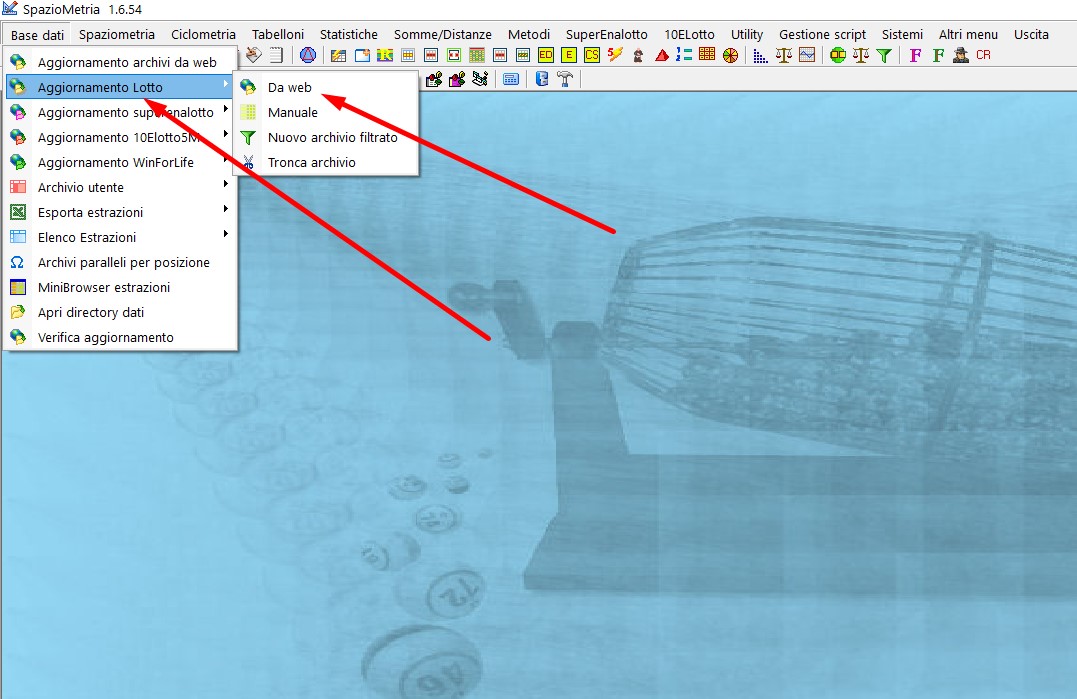Click the green funnel filter toolbar icon
Viewport: 1077px width, 699px height.
885,55
